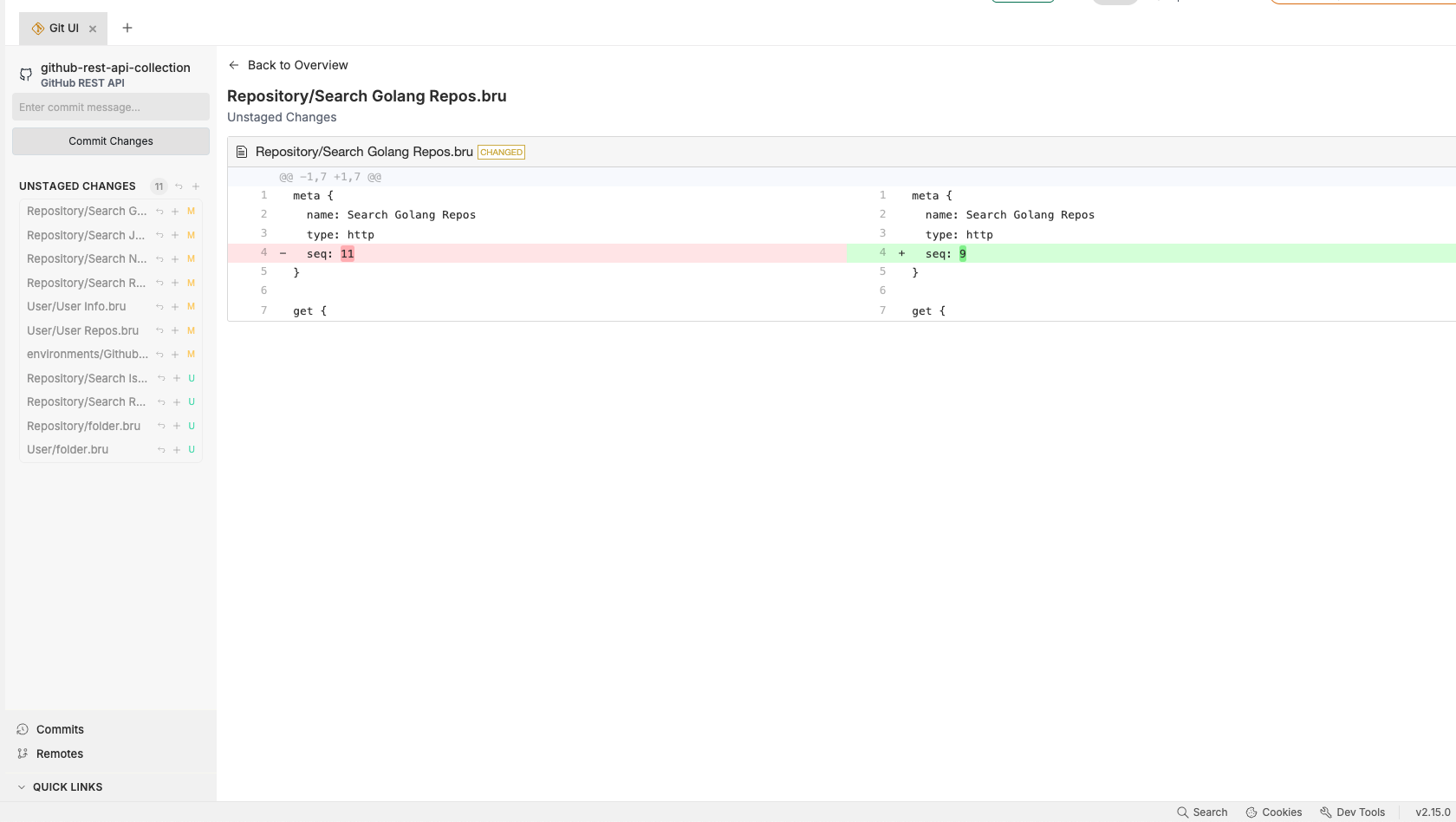This screenshot has height=822, width=1456.
Task: Open a new tab with plus button
Action: pyautogui.click(x=127, y=29)
